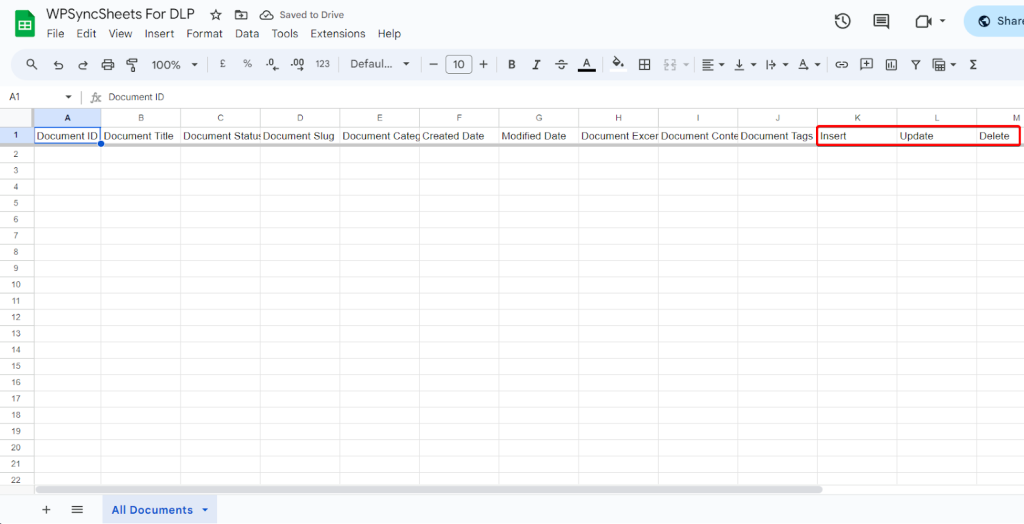
Task: Format cell as percent
Action: tap(248, 64)
